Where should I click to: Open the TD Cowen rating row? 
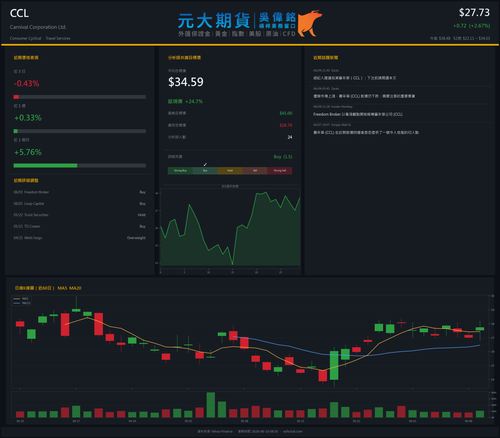[80, 226]
